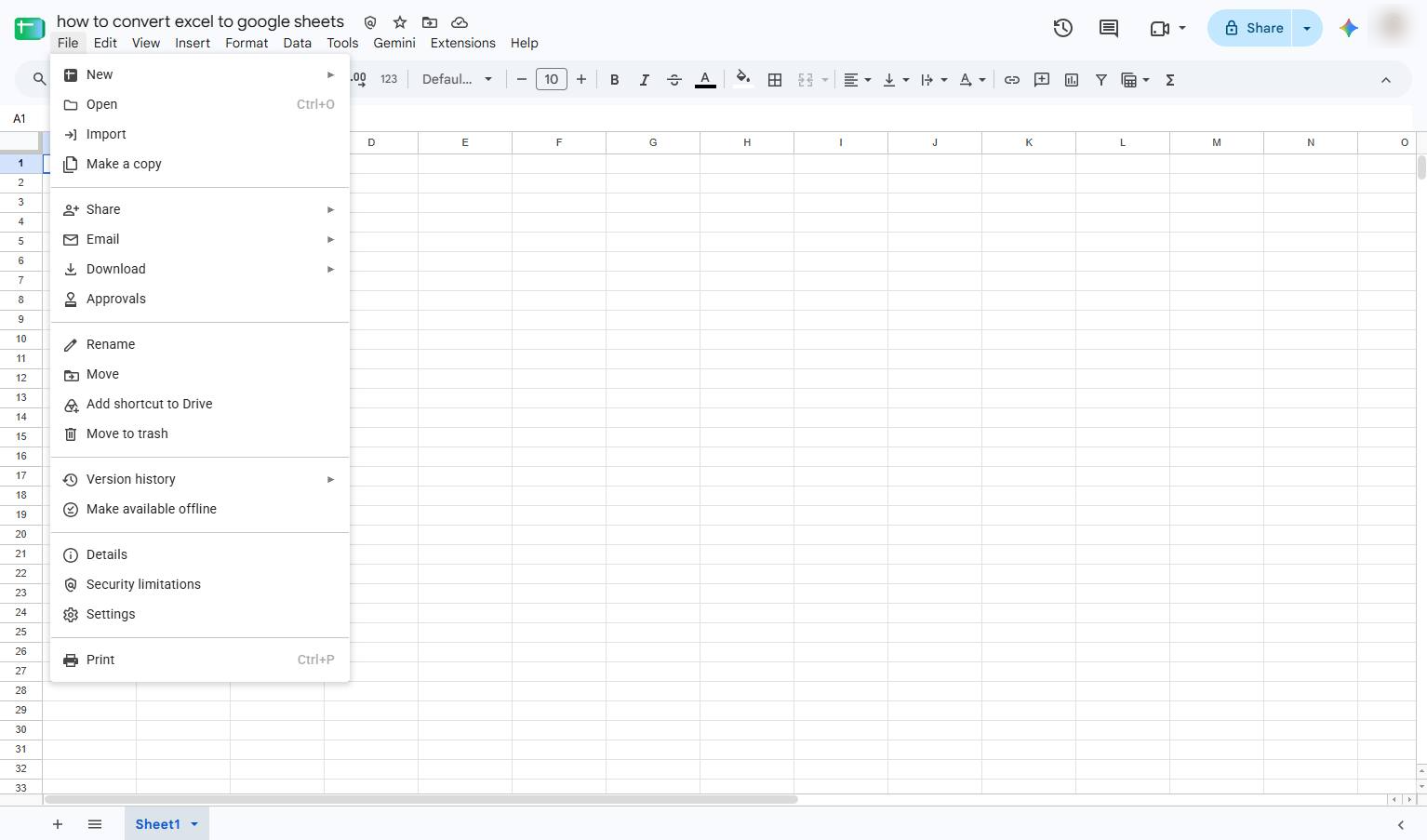
Task: Select Make a copy menu entry
Action: pos(200,164)
